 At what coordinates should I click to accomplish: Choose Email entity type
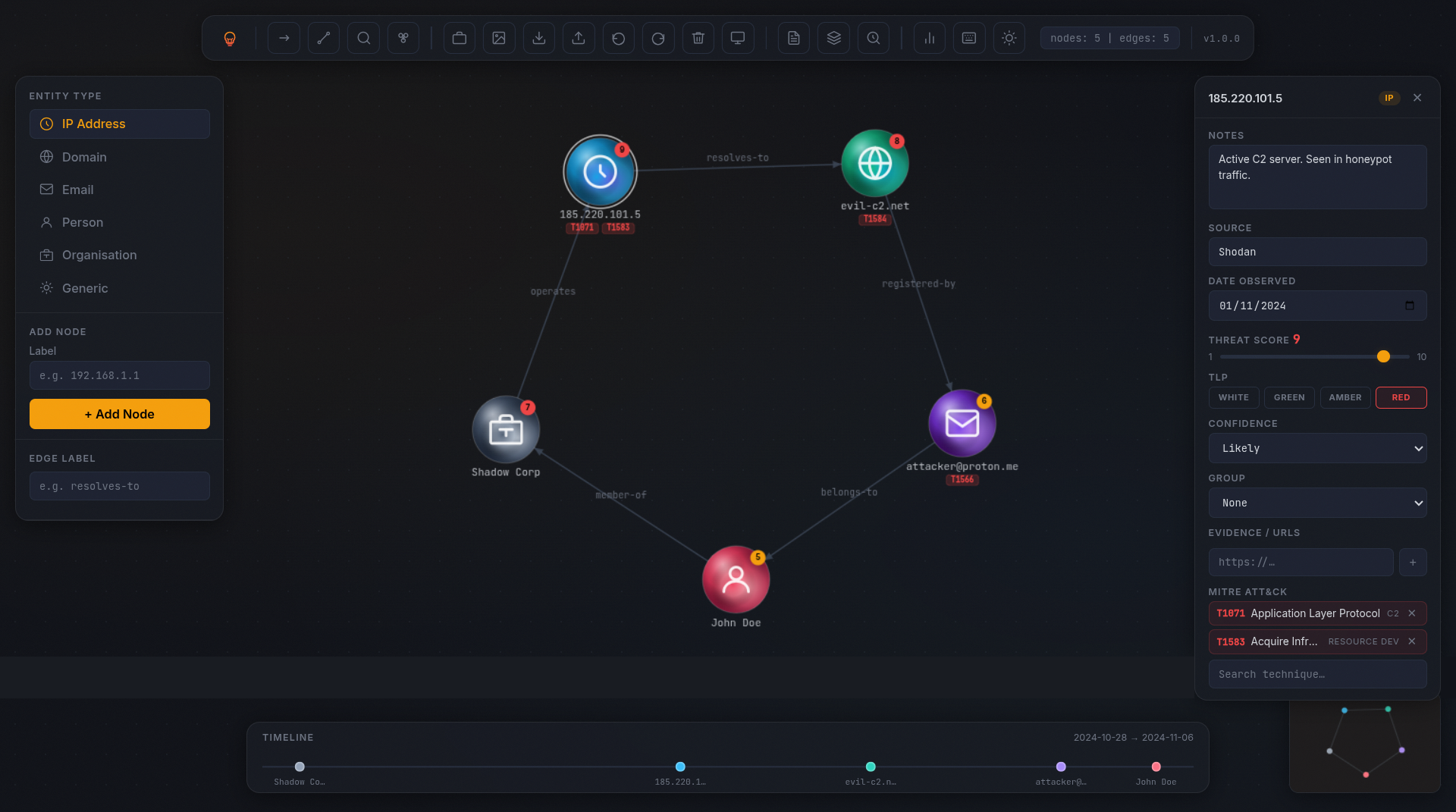120,190
